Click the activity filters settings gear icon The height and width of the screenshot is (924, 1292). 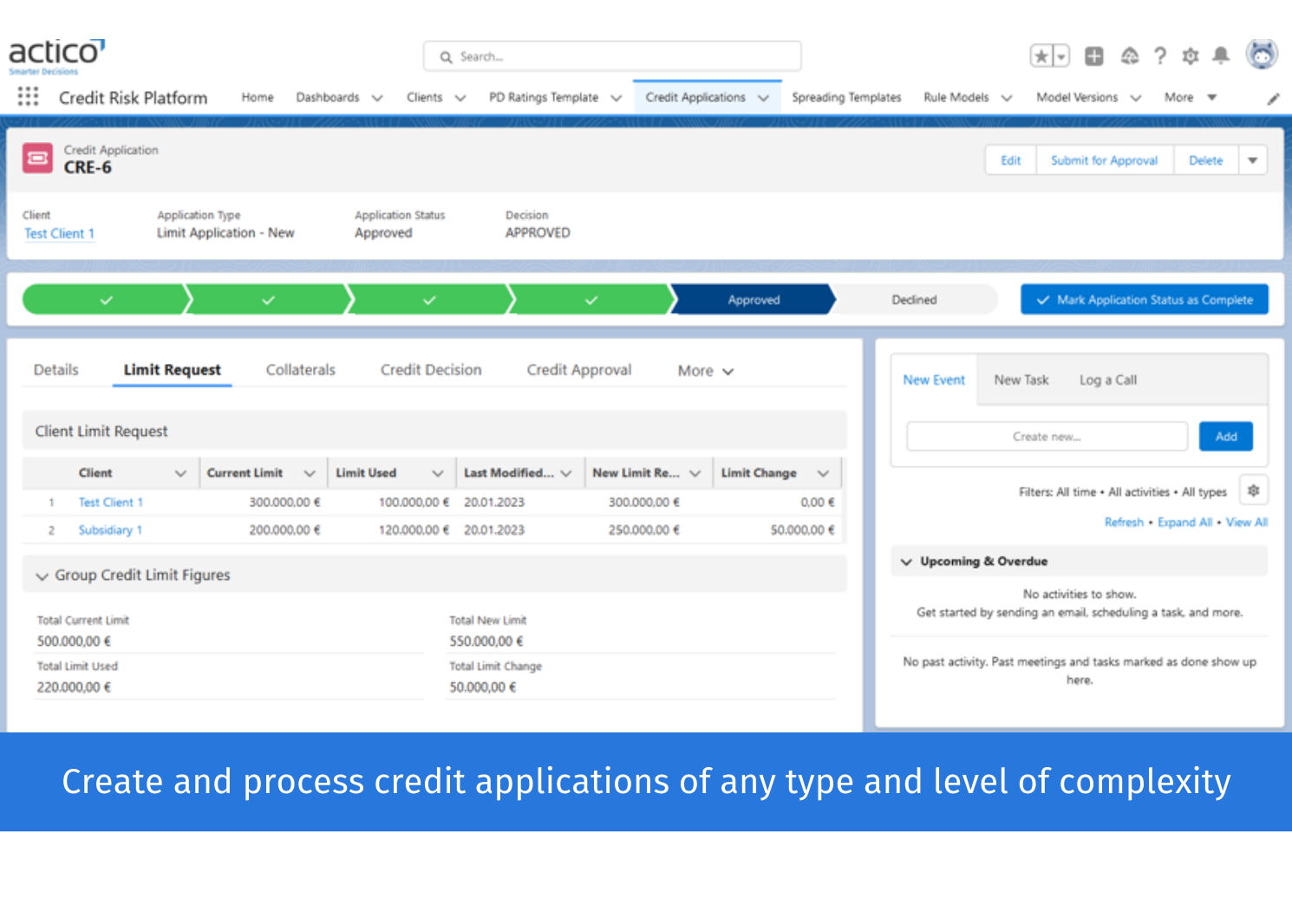point(1253,491)
